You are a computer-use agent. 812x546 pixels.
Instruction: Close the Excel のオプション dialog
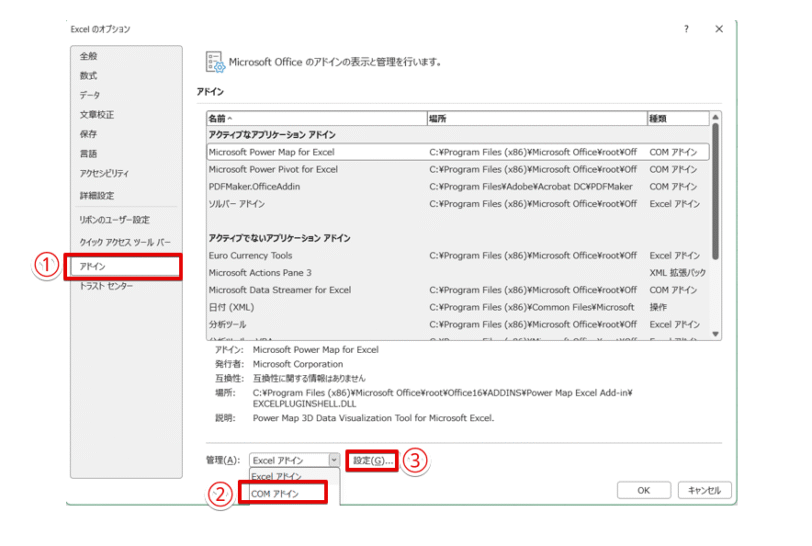(x=719, y=29)
